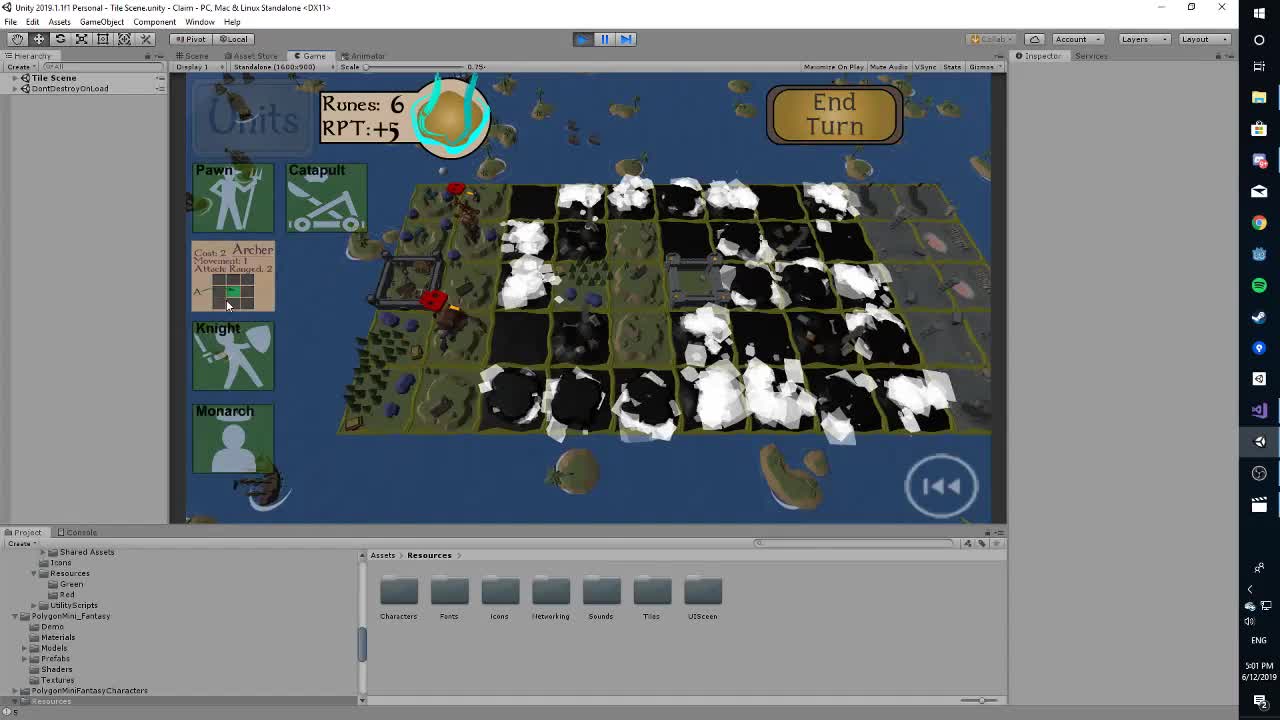Select the Rotate tool

click(x=60, y=39)
